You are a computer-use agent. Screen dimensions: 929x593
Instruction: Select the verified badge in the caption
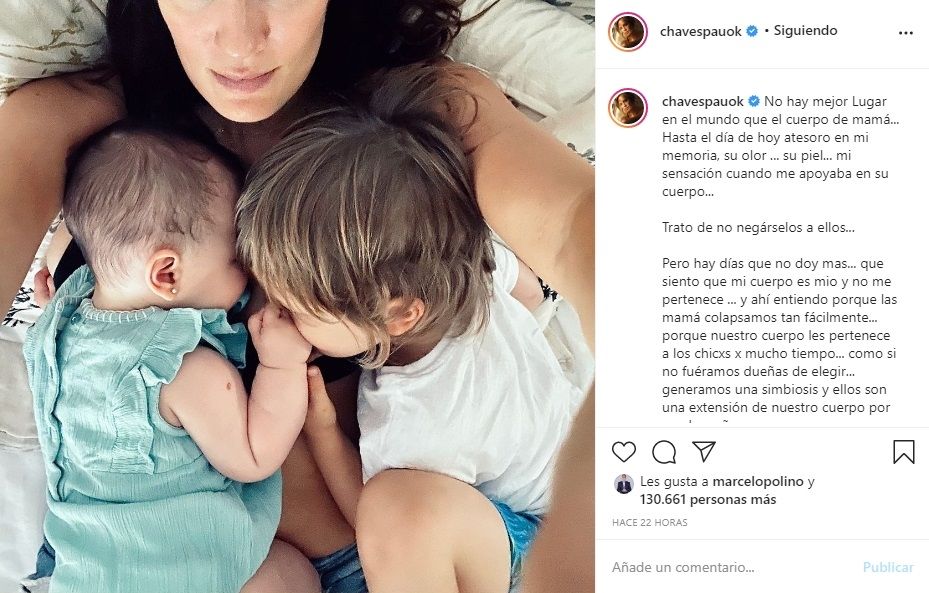pos(754,101)
